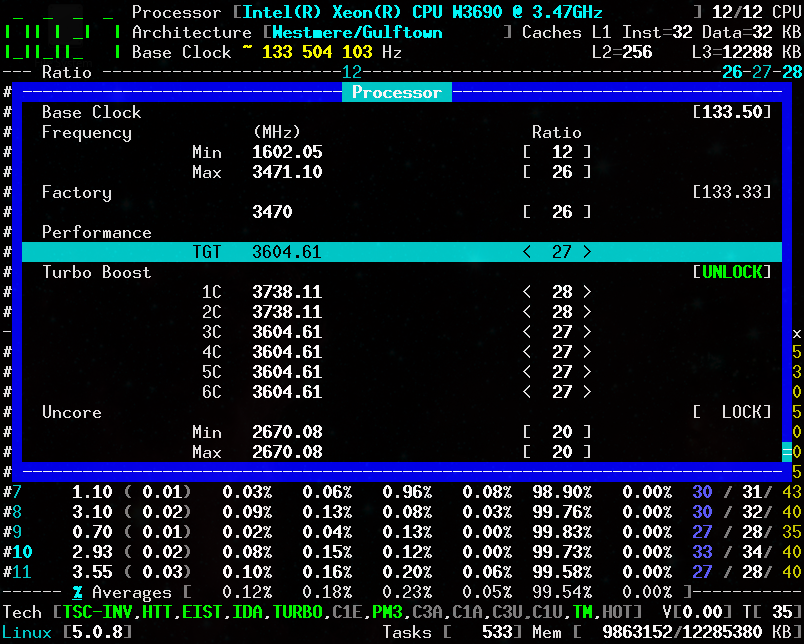Click Factory frequency 3470 value

[272, 212]
